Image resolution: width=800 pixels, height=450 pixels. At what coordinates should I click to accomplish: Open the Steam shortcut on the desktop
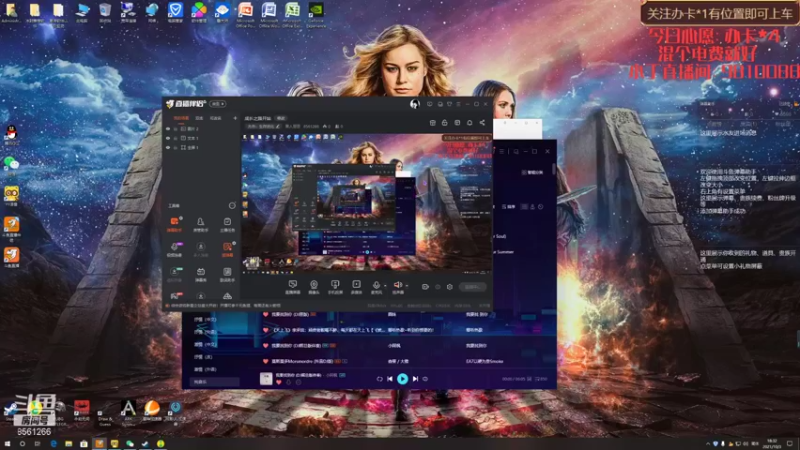[11, 408]
